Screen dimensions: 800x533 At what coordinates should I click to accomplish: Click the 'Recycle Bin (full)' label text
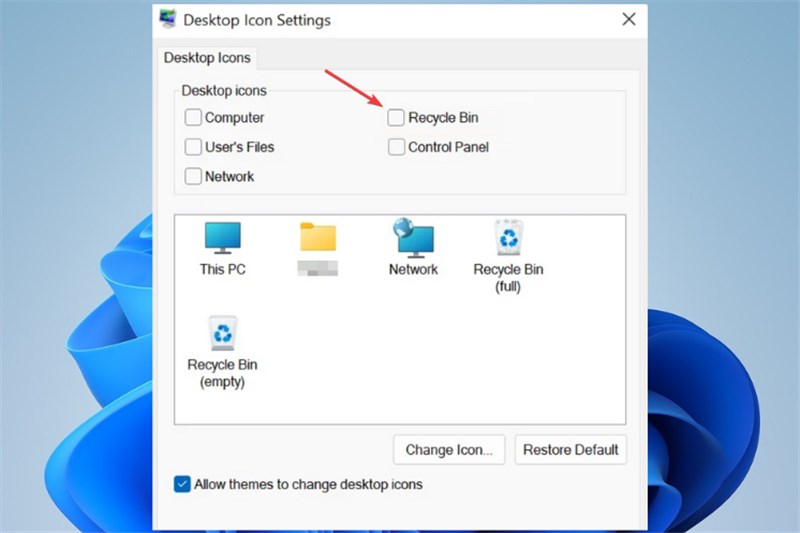point(508,277)
